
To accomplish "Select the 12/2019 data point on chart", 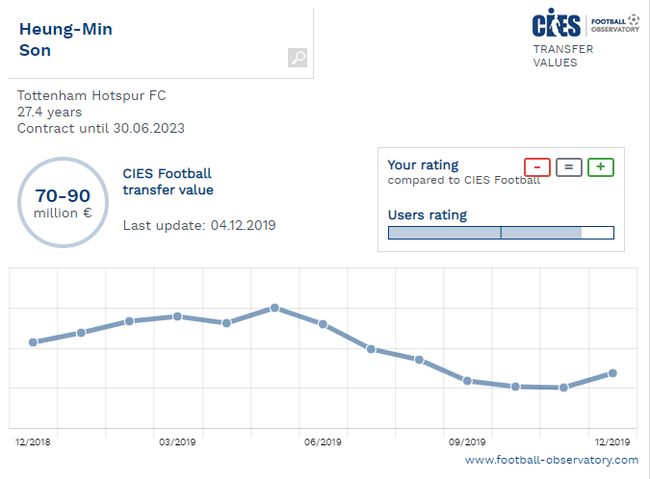I will click(613, 373).
